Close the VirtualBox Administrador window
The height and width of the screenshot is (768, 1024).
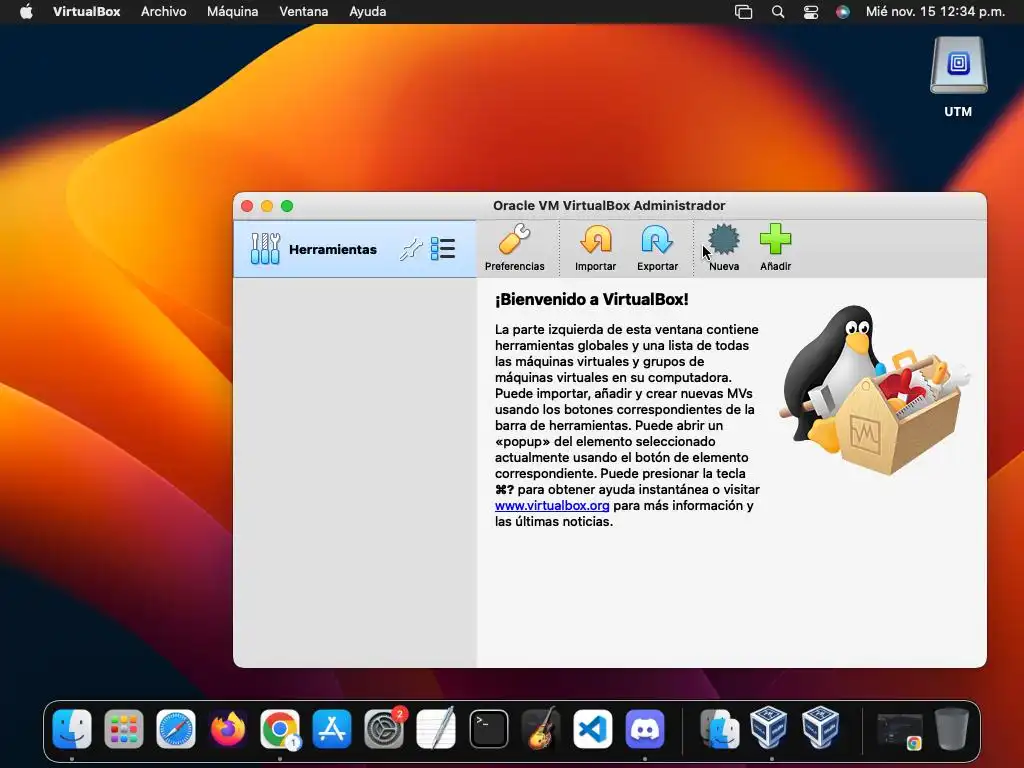[x=247, y=206]
